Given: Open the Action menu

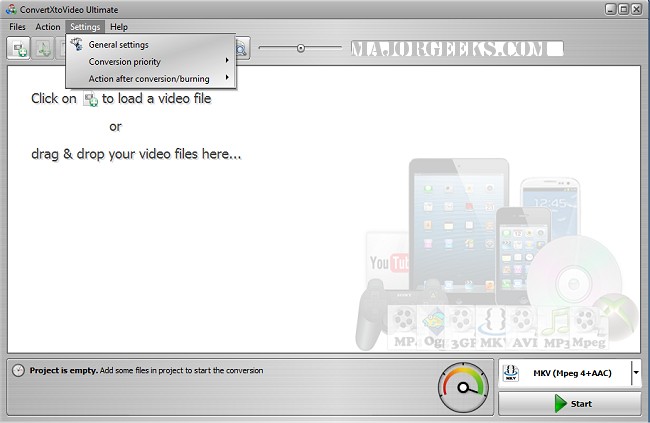Looking at the screenshot, I should [48, 27].
